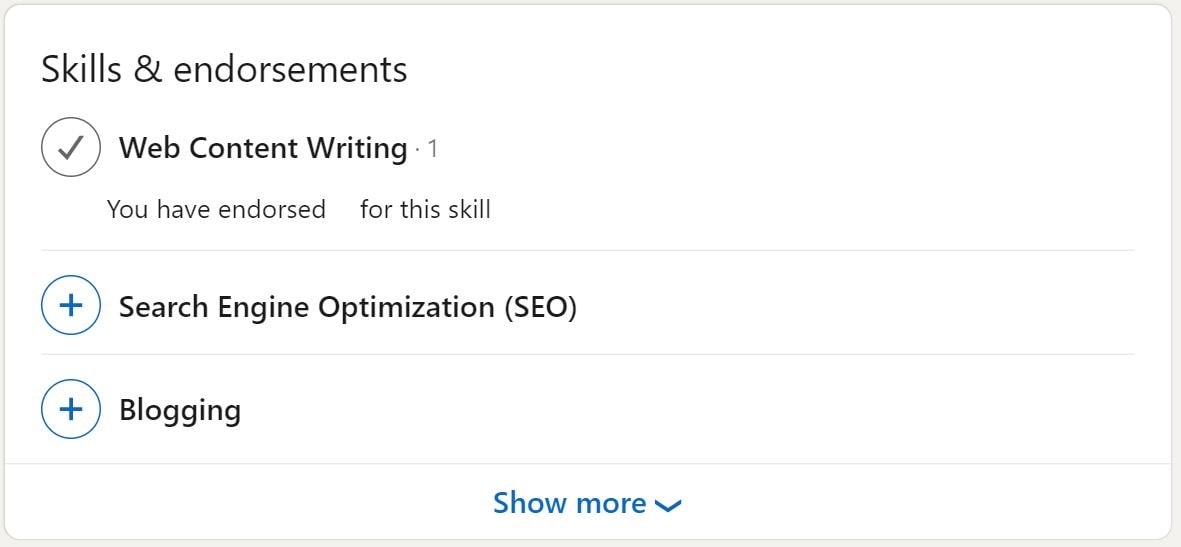Click the "for this skill" text
The image size is (1181, 547).
coord(425,209)
